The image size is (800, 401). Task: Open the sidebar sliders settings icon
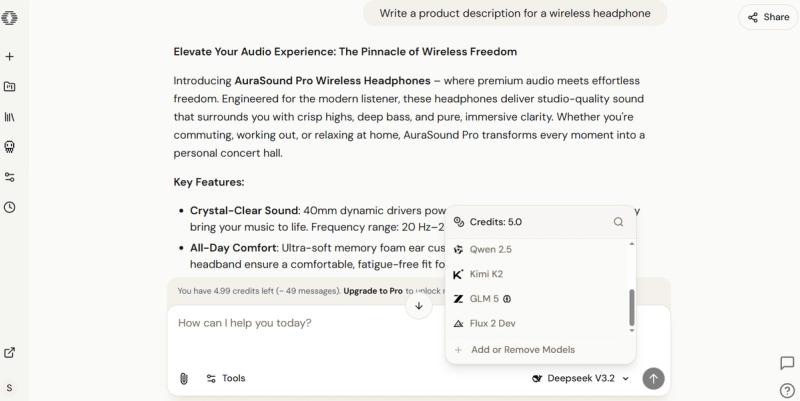tap(10, 177)
